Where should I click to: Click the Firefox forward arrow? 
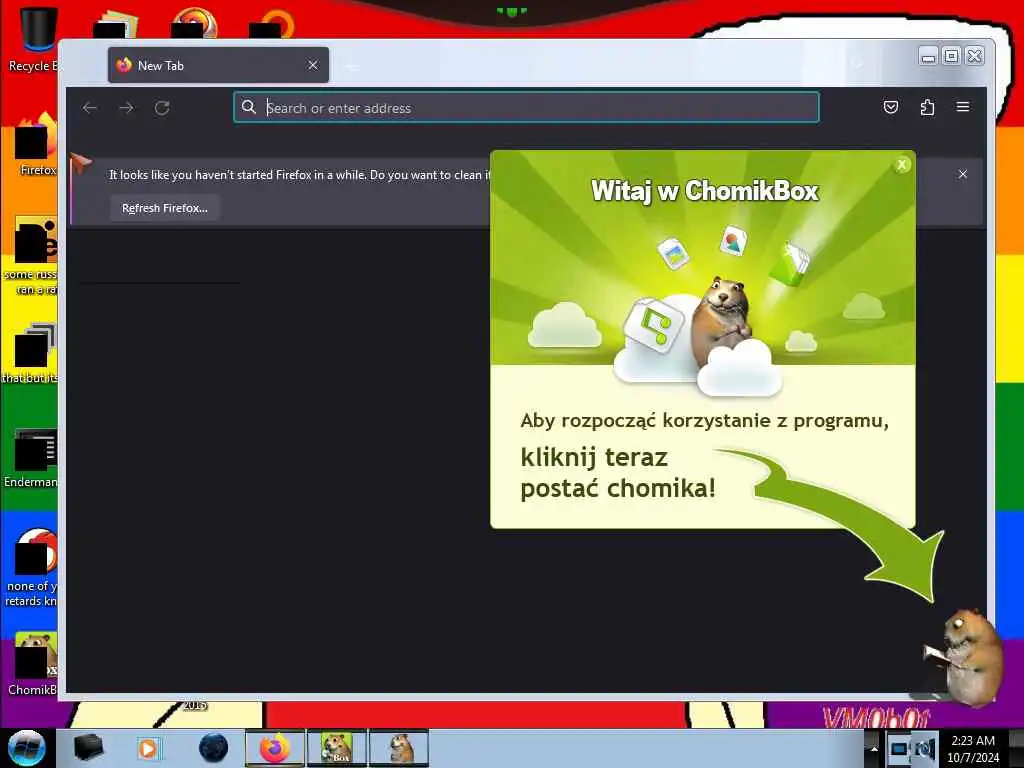pyautogui.click(x=126, y=108)
